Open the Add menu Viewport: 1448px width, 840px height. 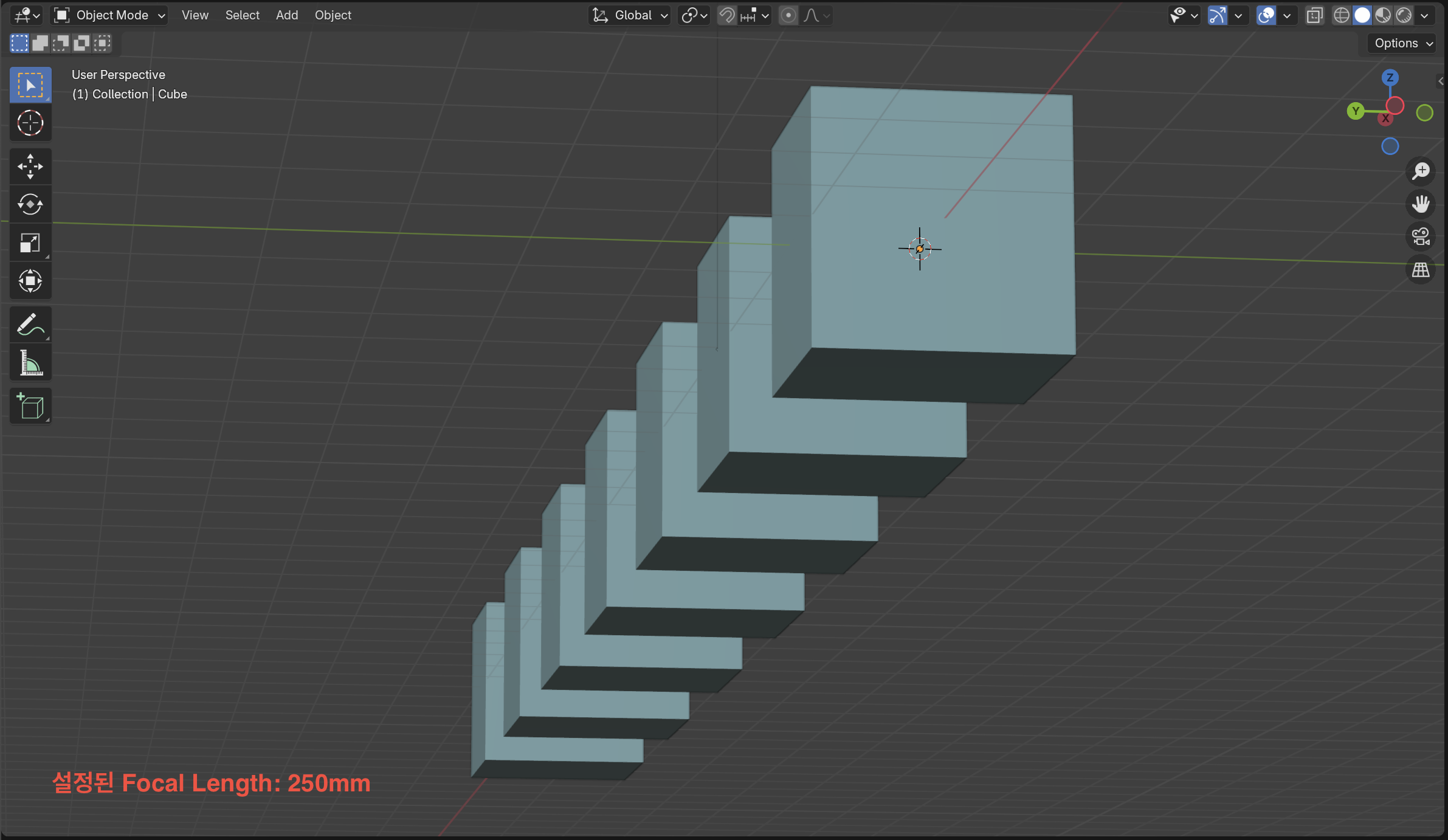tap(286, 15)
